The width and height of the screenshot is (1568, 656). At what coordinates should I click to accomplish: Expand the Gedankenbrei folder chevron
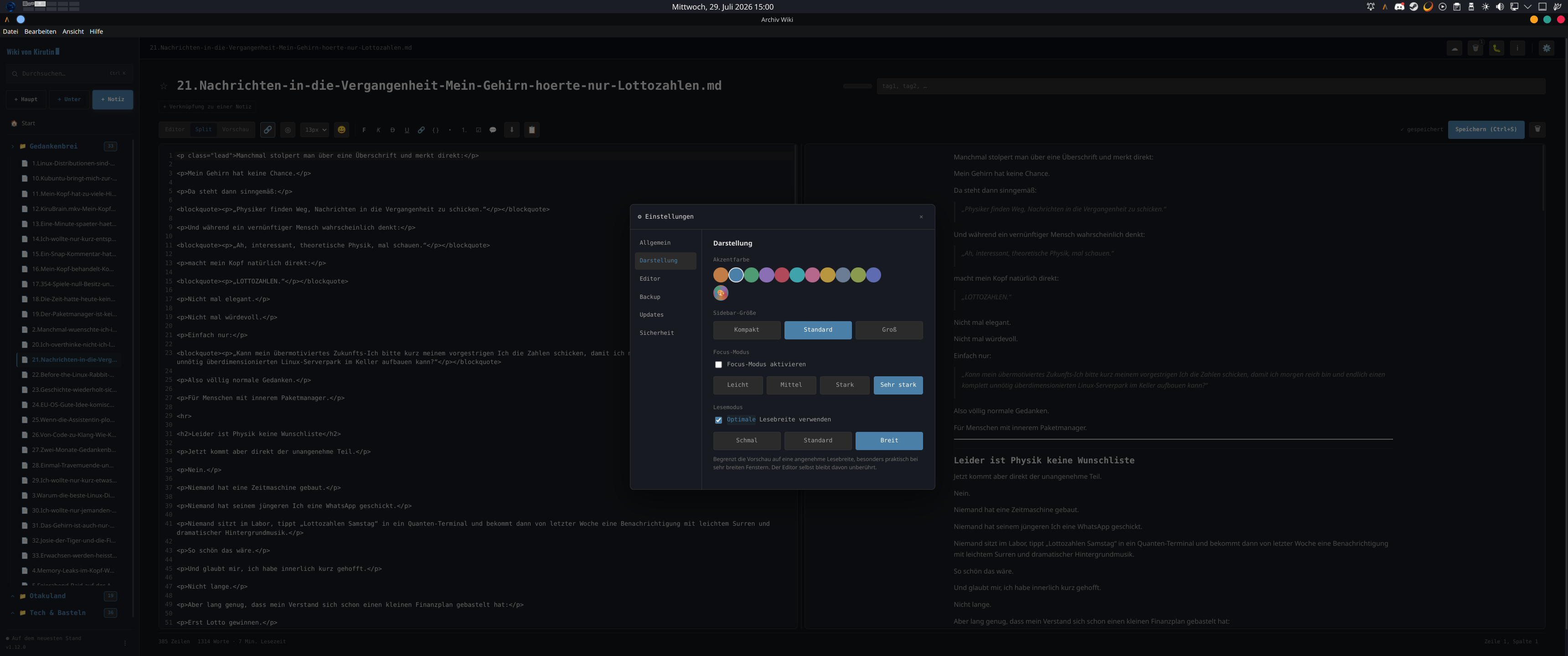point(13,147)
